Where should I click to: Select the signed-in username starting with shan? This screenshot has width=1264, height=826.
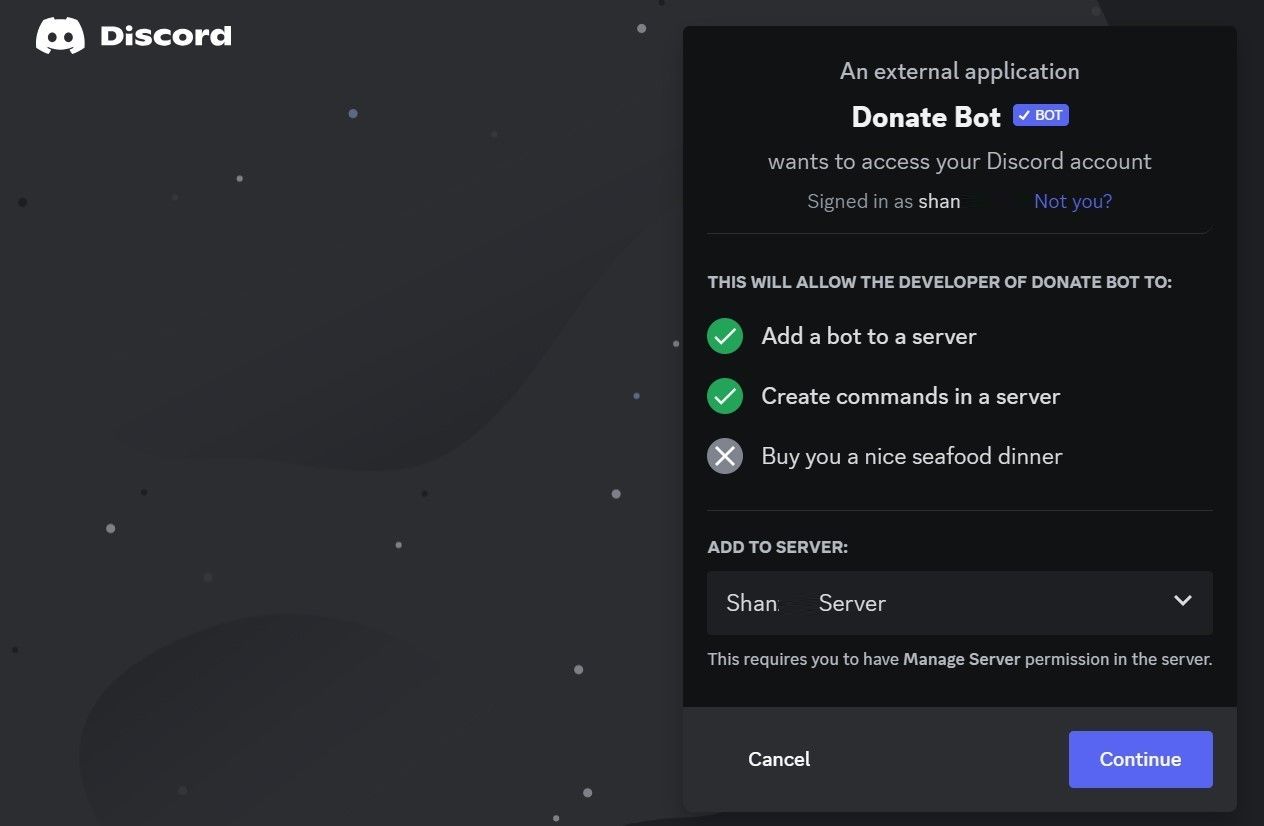click(x=939, y=202)
